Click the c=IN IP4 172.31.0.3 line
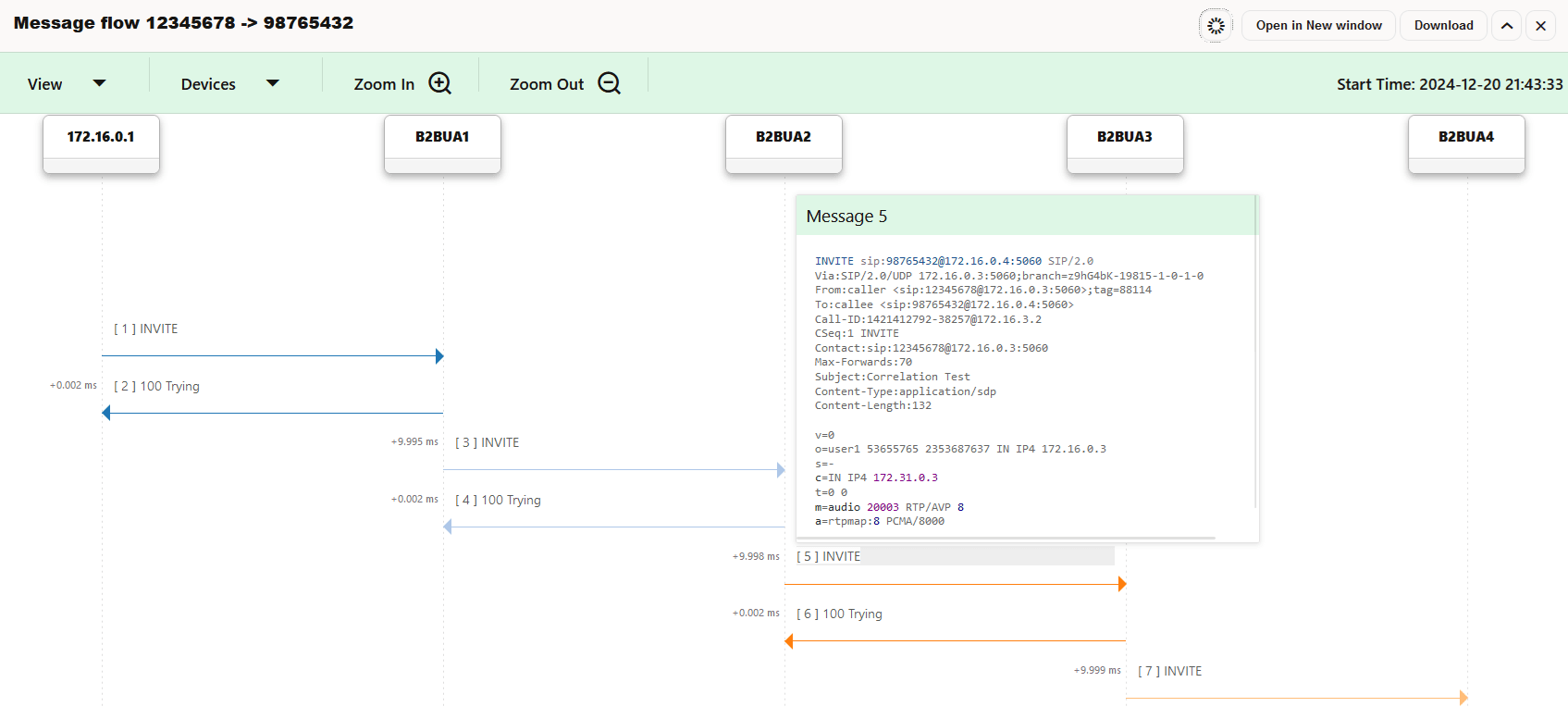1568x707 pixels. coord(876,478)
